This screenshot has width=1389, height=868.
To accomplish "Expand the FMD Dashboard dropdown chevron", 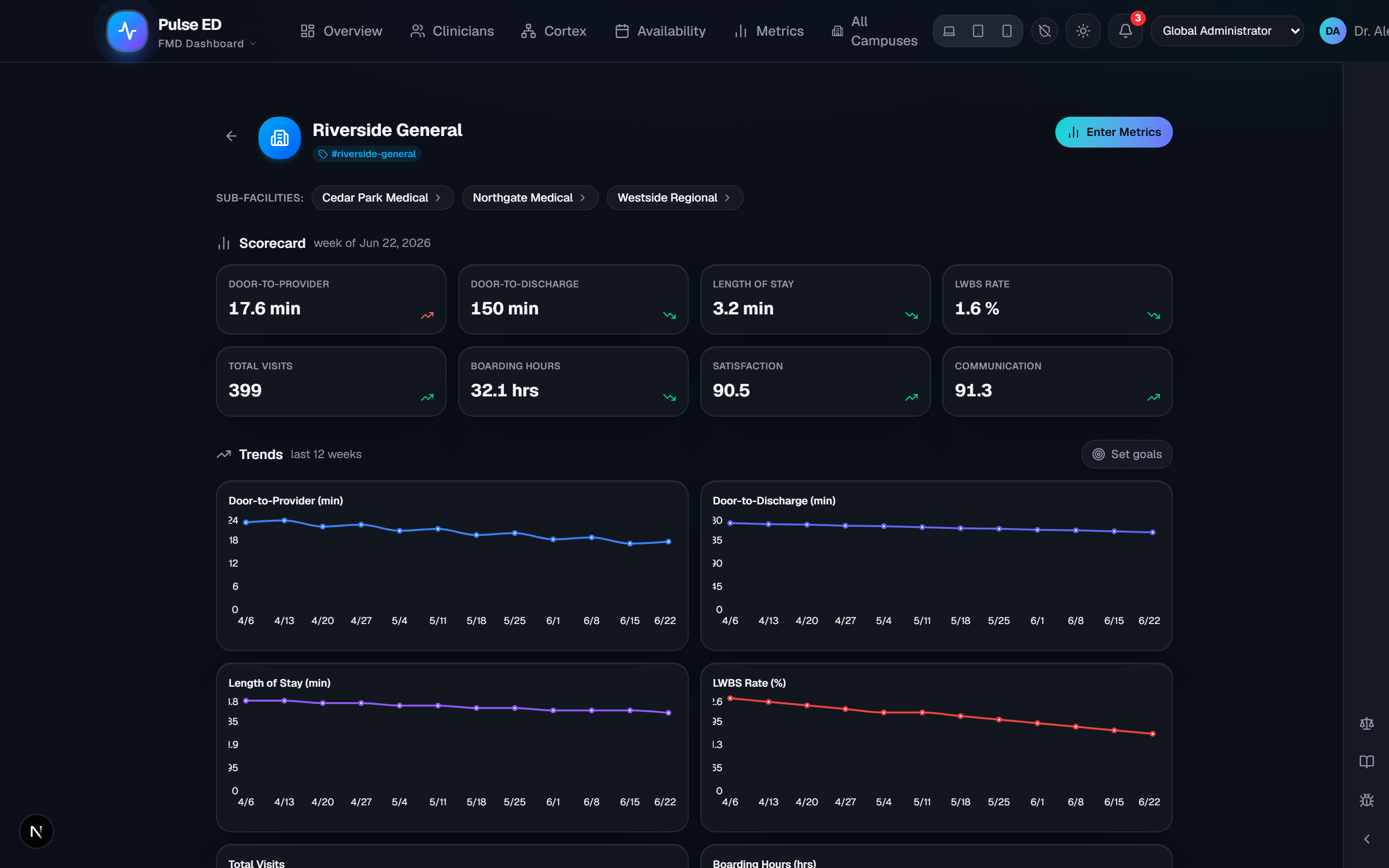I will [x=253, y=43].
